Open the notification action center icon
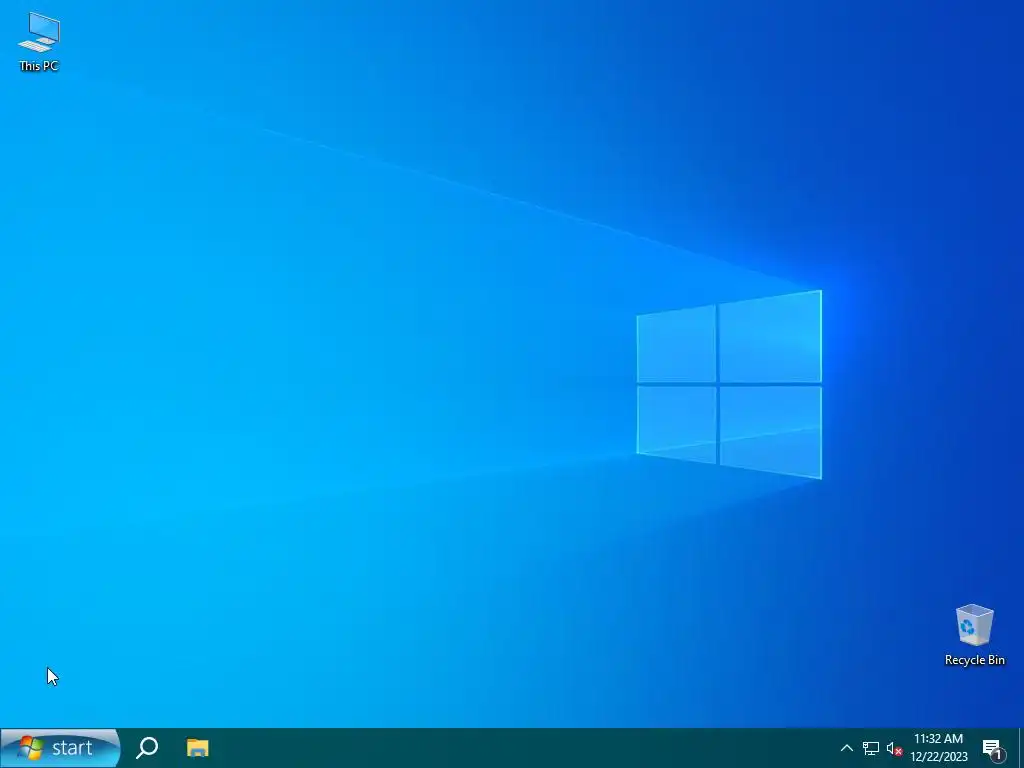 [x=993, y=749]
